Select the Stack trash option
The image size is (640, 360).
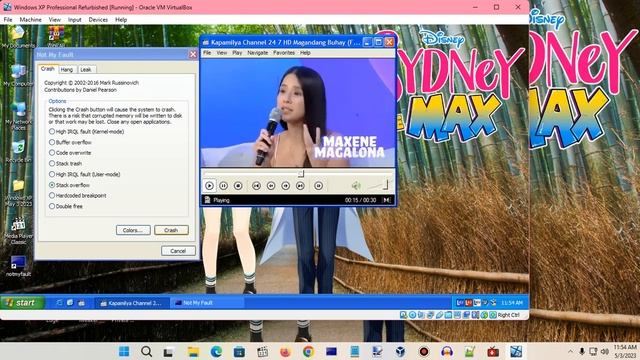[x=65, y=164]
